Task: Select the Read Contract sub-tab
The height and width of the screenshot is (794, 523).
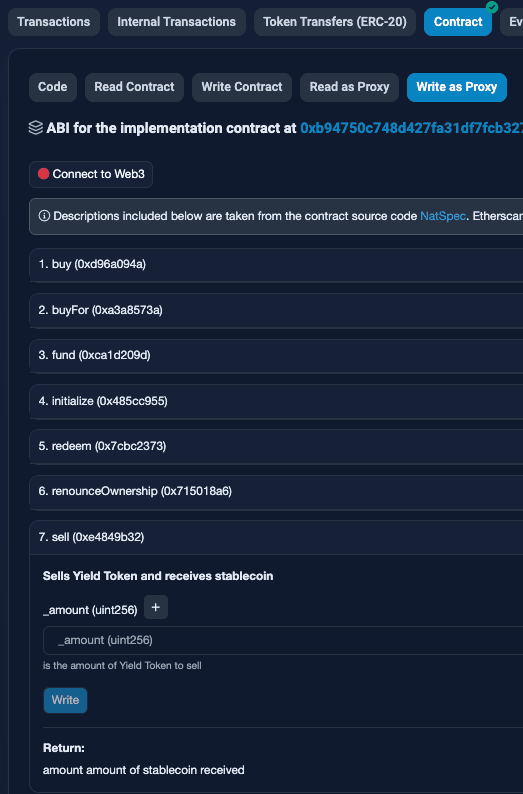Action: [x=134, y=87]
